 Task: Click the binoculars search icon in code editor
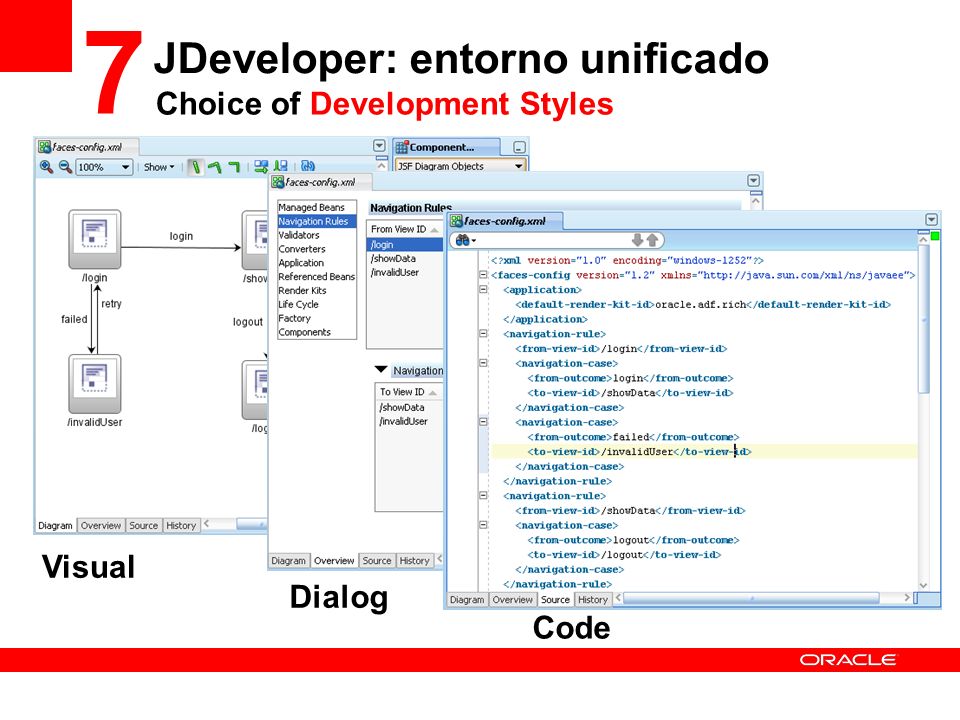point(463,240)
